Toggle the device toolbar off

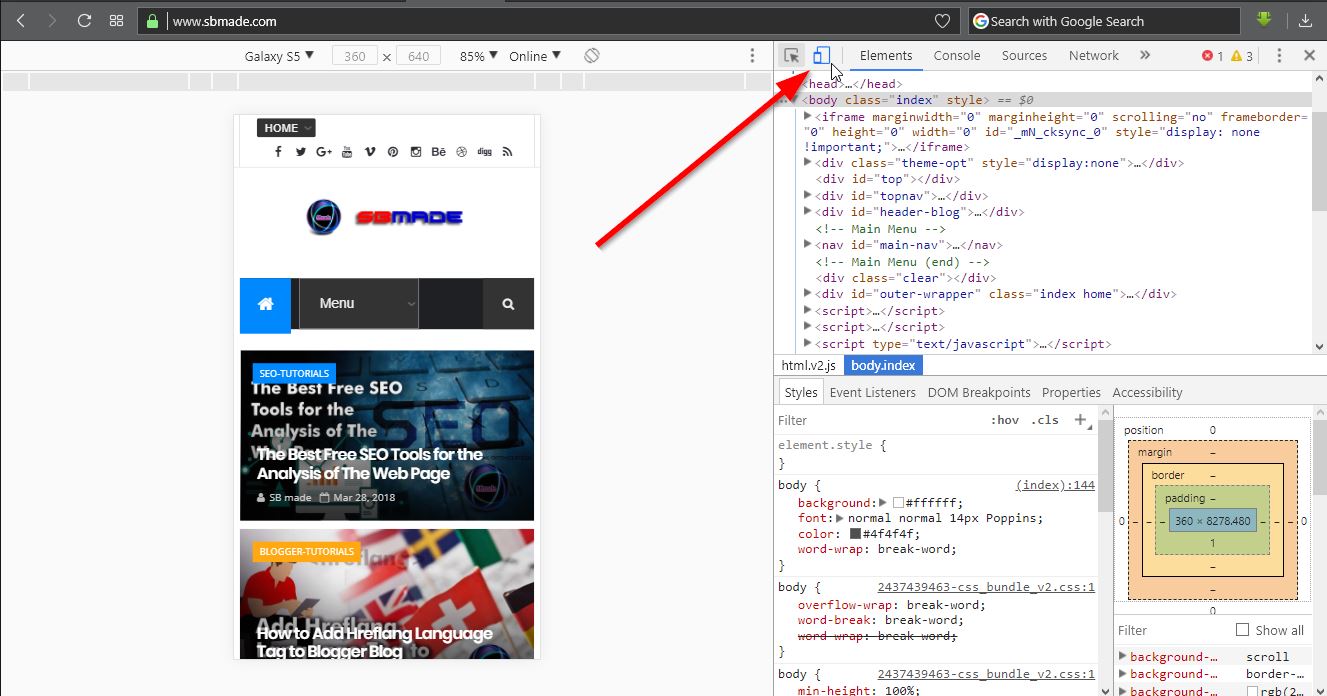(x=820, y=56)
